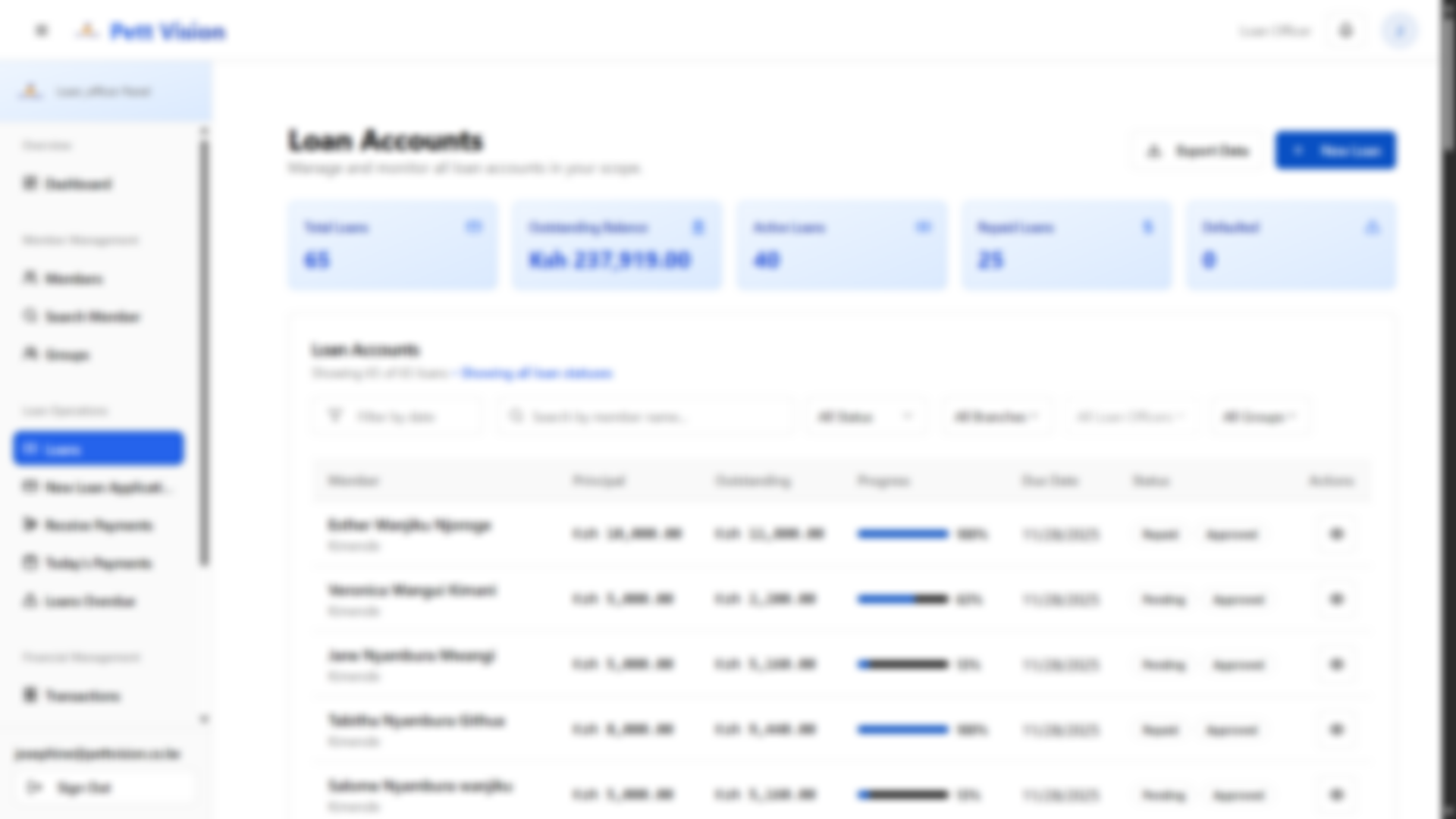This screenshot has height=819, width=1456.
Task: Open the All Groups dropdown
Action: pos(1260,416)
